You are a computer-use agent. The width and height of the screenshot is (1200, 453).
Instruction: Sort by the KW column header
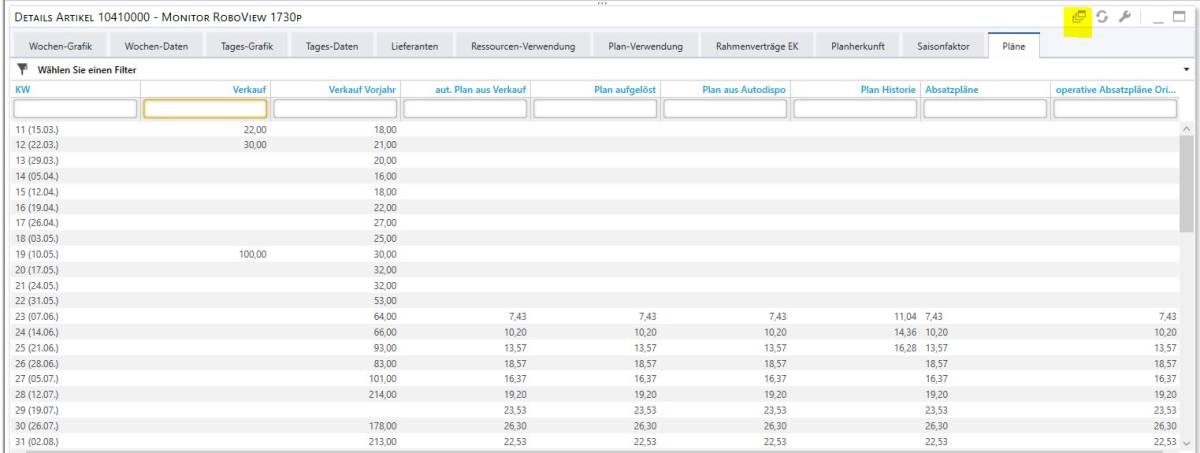tap(75, 90)
